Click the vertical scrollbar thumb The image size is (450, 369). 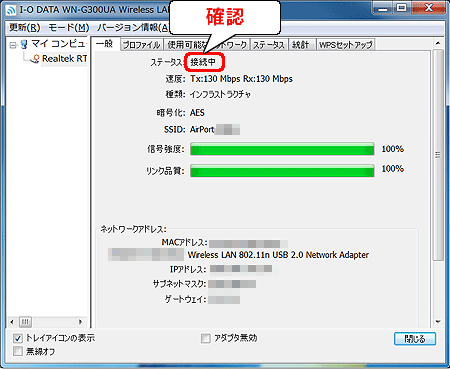point(438,155)
